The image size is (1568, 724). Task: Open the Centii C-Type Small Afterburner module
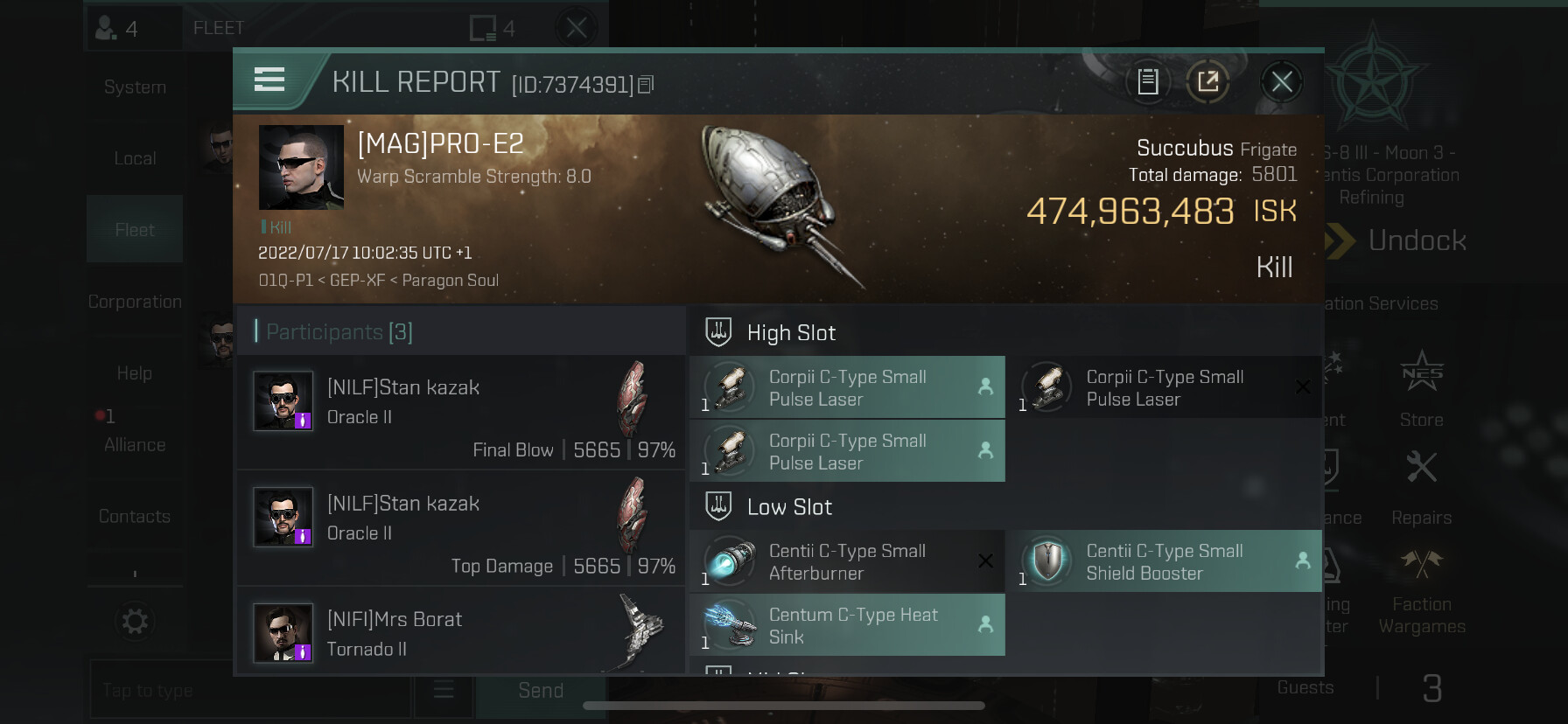click(847, 561)
